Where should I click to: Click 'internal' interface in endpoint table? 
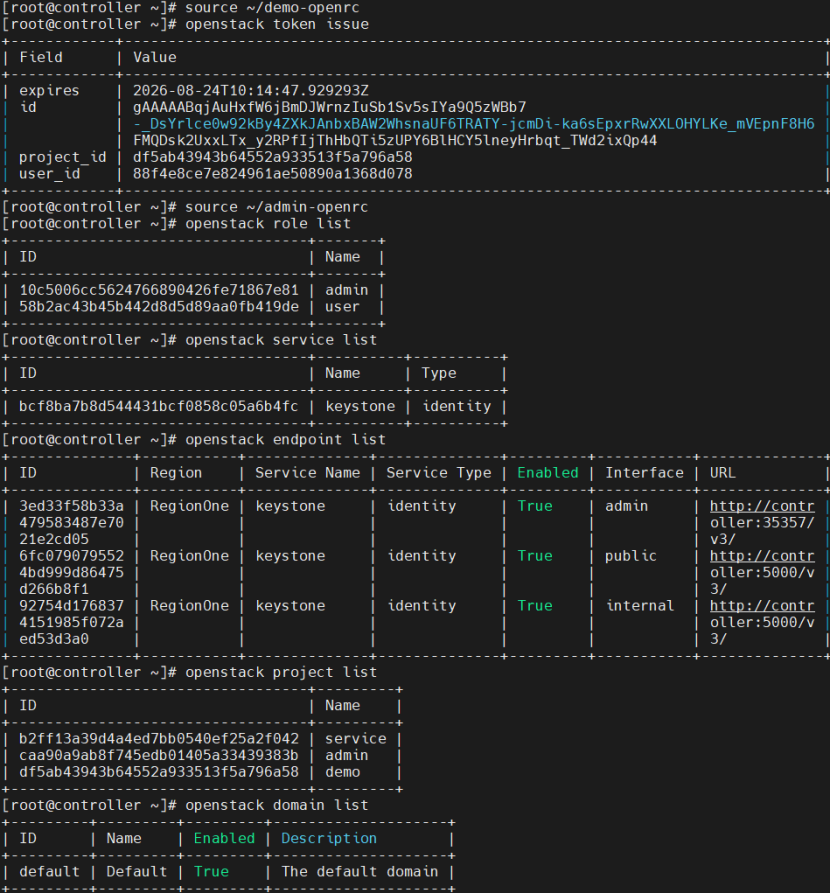click(639, 606)
